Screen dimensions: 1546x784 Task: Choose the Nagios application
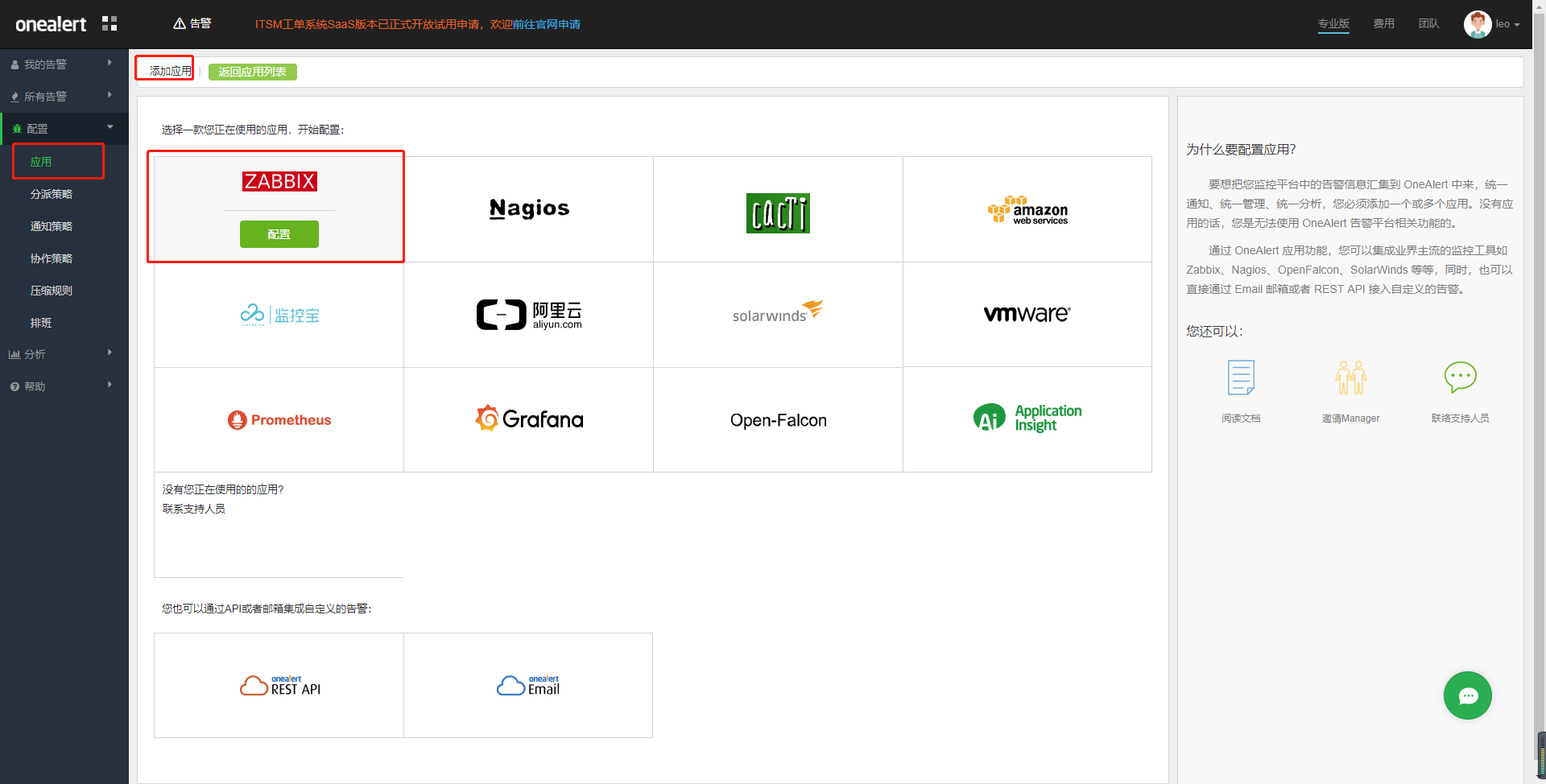pos(529,209)
